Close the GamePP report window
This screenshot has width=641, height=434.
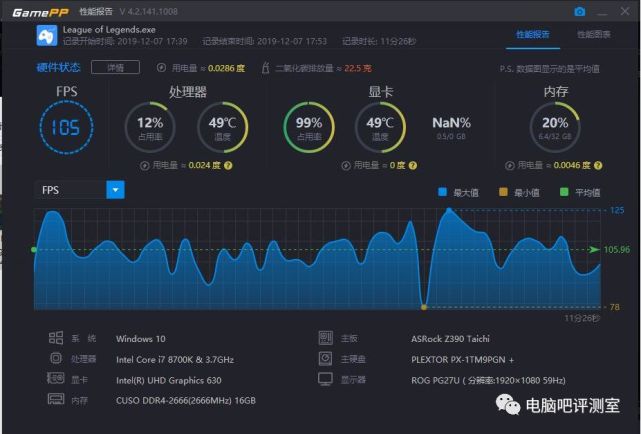tap(625, 11)
